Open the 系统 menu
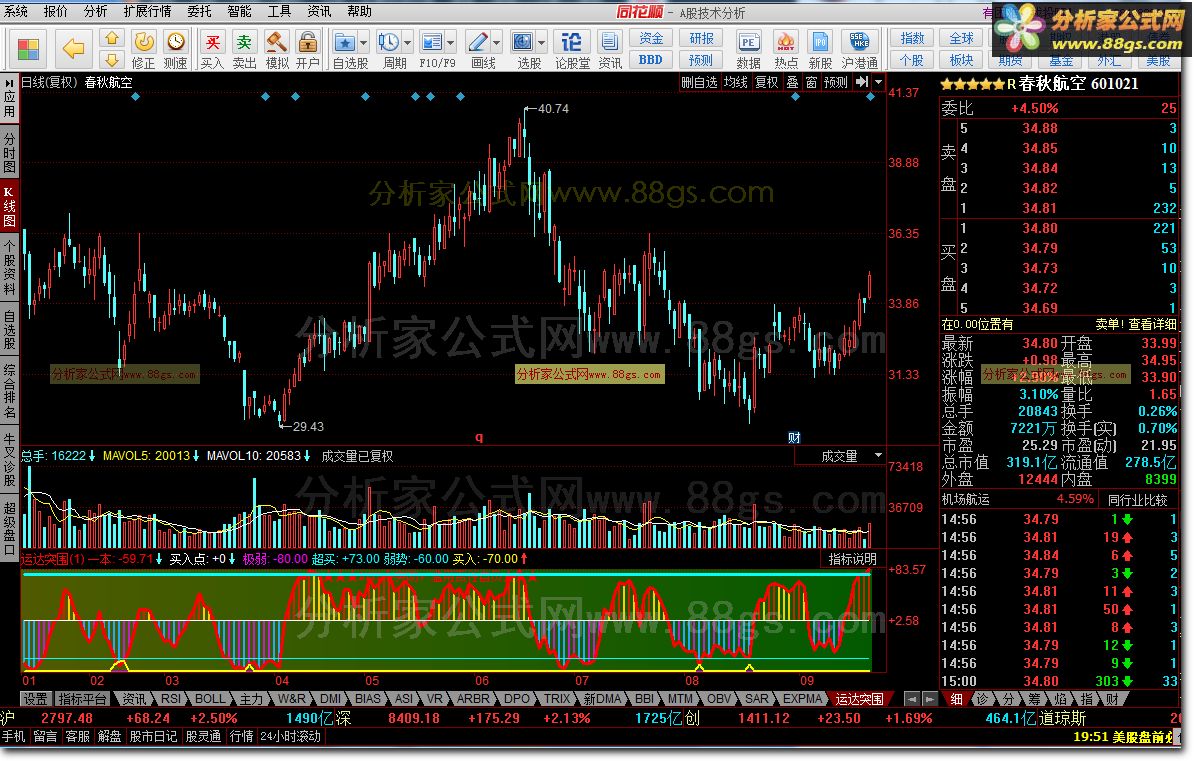This screenshot has width=1194, height=761. tap(16, 11)
